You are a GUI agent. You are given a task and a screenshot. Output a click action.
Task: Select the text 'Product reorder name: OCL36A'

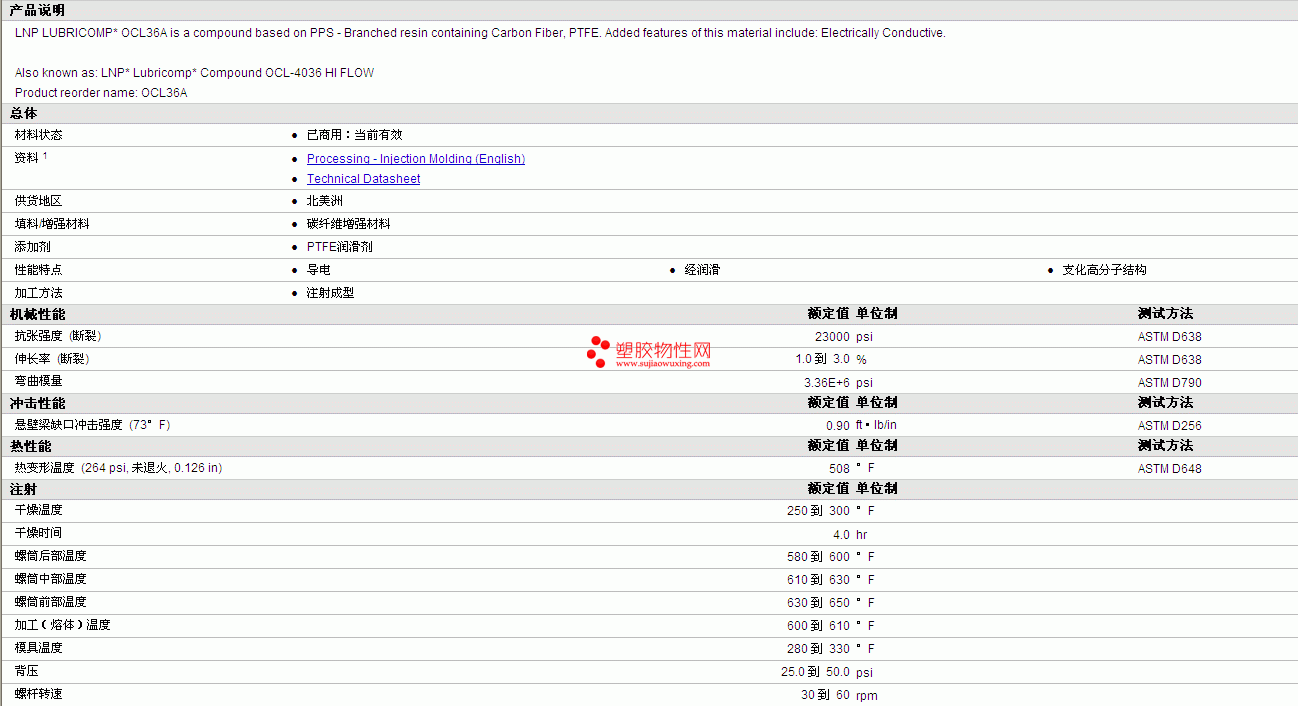point(101,93)
